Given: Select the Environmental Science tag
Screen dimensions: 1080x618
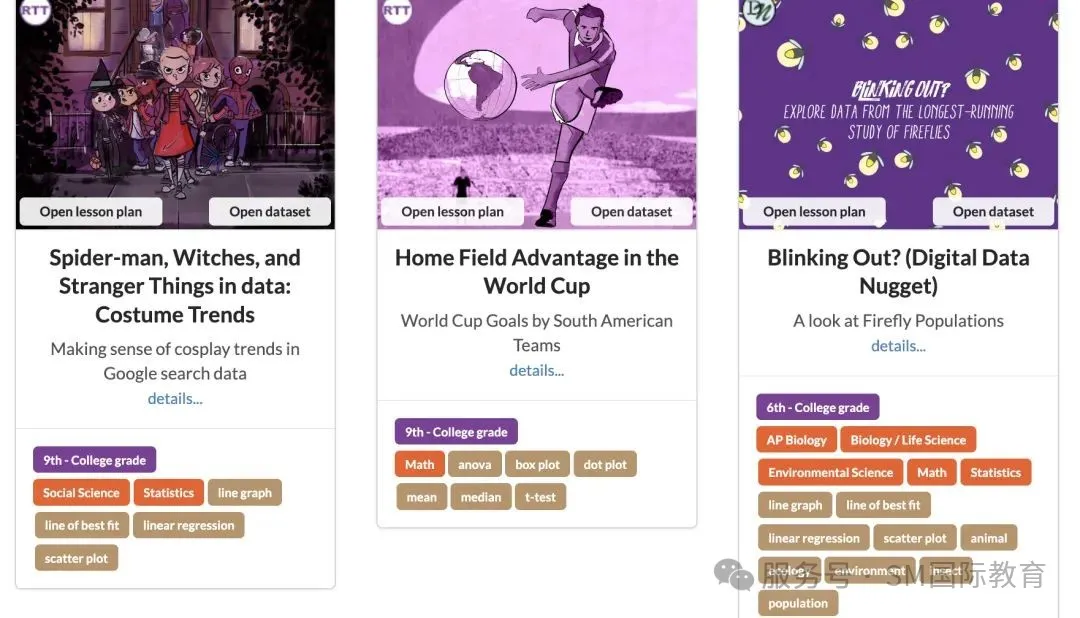Looking at the screenshot, I should click(830, 472).
